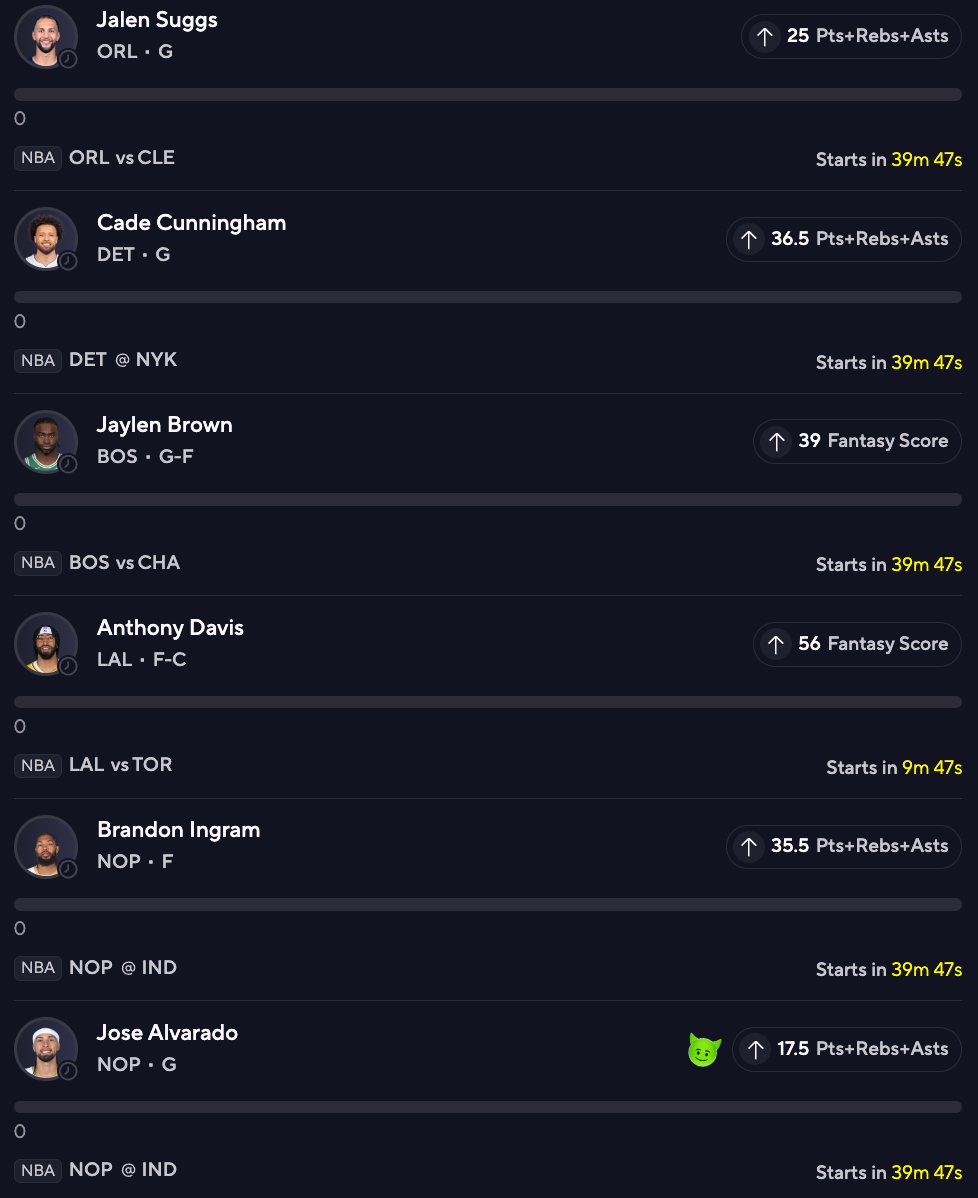Click Anthony Davis' up-arrow icon

776,644
